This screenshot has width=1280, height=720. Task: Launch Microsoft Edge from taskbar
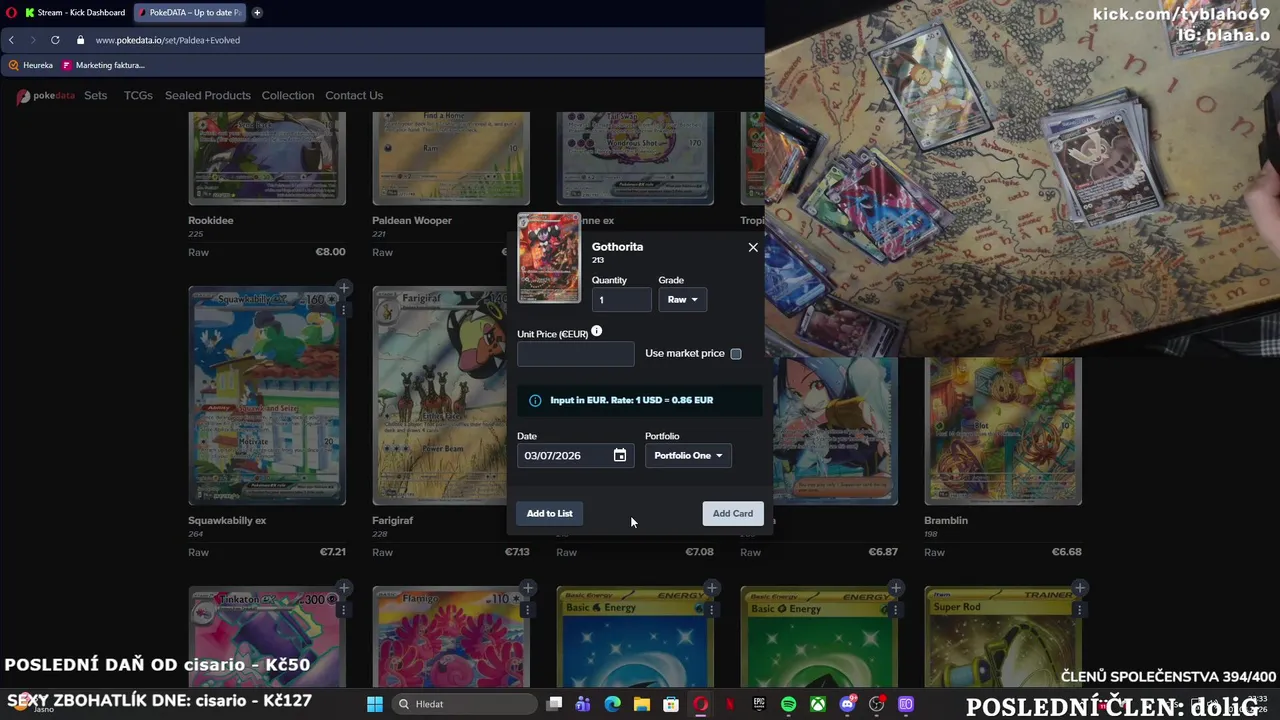coord(612,704)
